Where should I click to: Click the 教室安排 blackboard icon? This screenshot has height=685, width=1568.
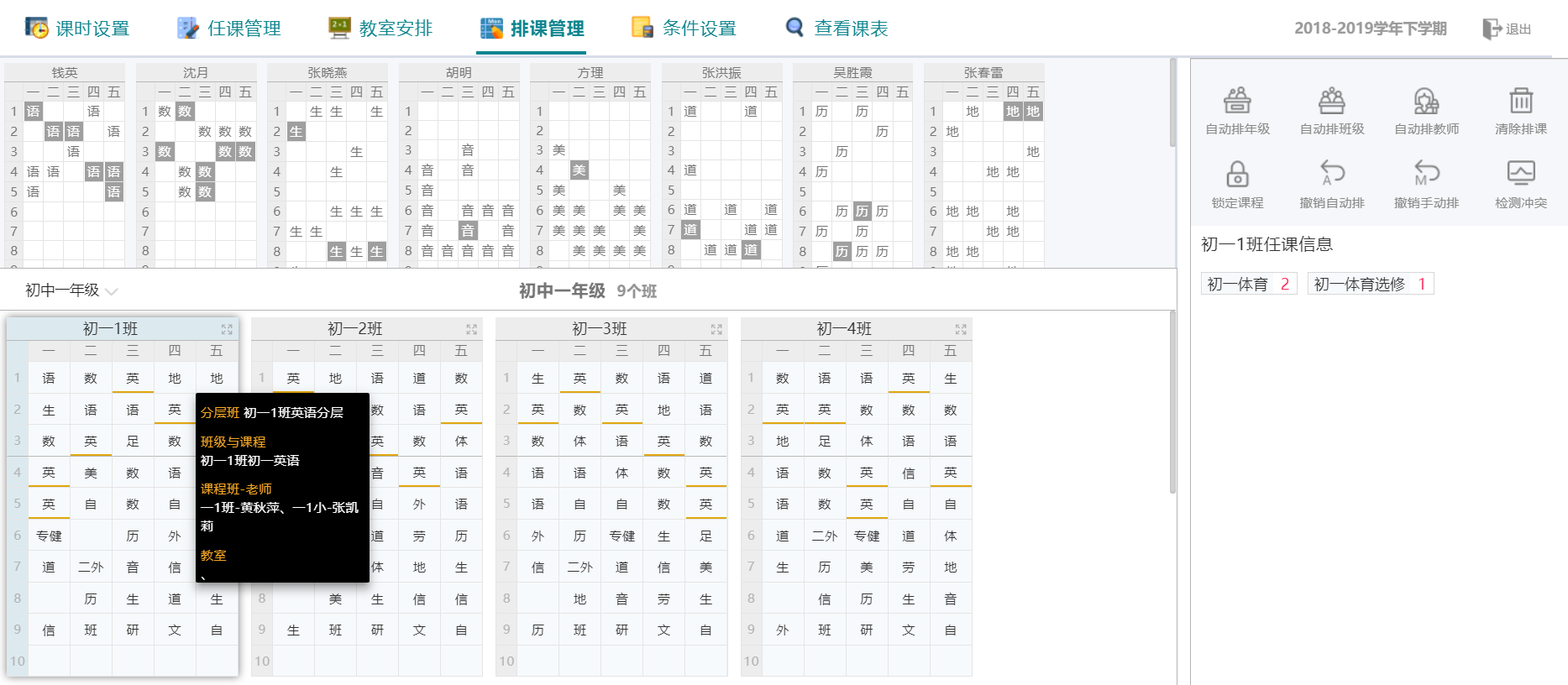coord(339,28)
